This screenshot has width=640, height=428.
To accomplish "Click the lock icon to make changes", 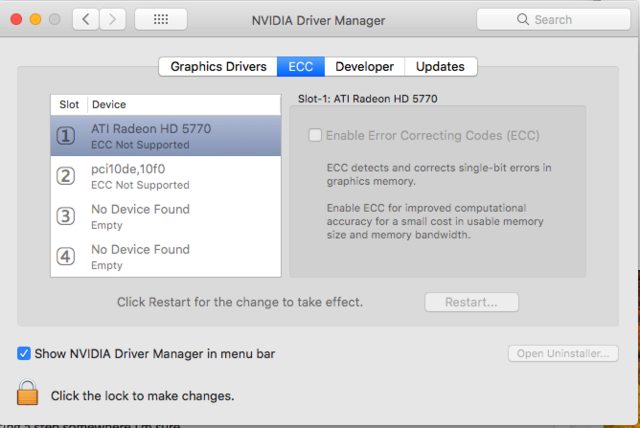I will pyautogui.click(x=27, y=393).
